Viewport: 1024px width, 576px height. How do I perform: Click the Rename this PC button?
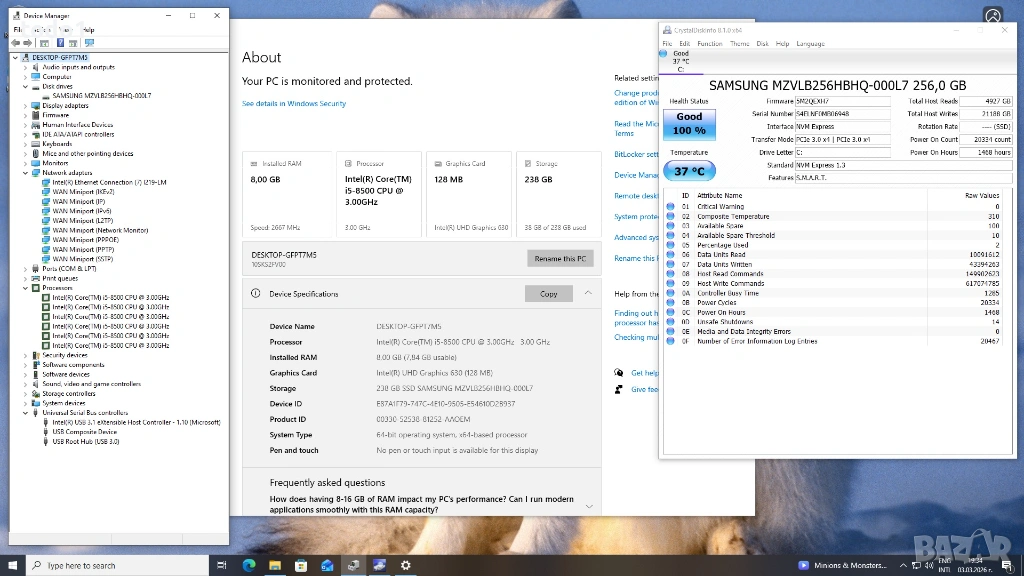(x=560, y=258)
